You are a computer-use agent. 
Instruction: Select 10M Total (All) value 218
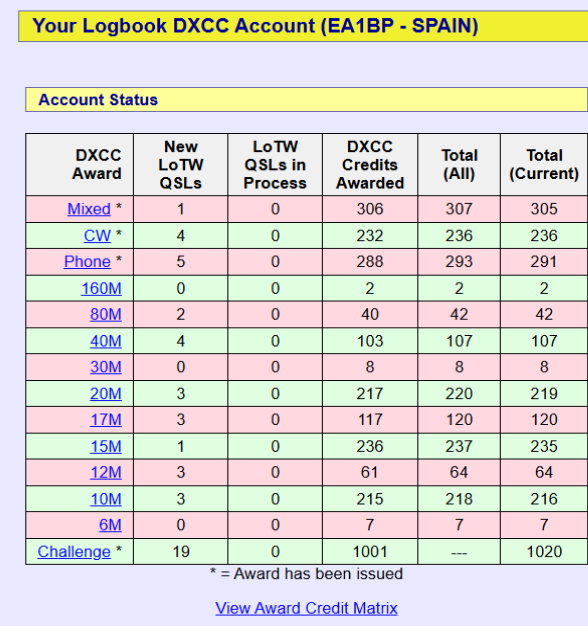tap(459, 499)
